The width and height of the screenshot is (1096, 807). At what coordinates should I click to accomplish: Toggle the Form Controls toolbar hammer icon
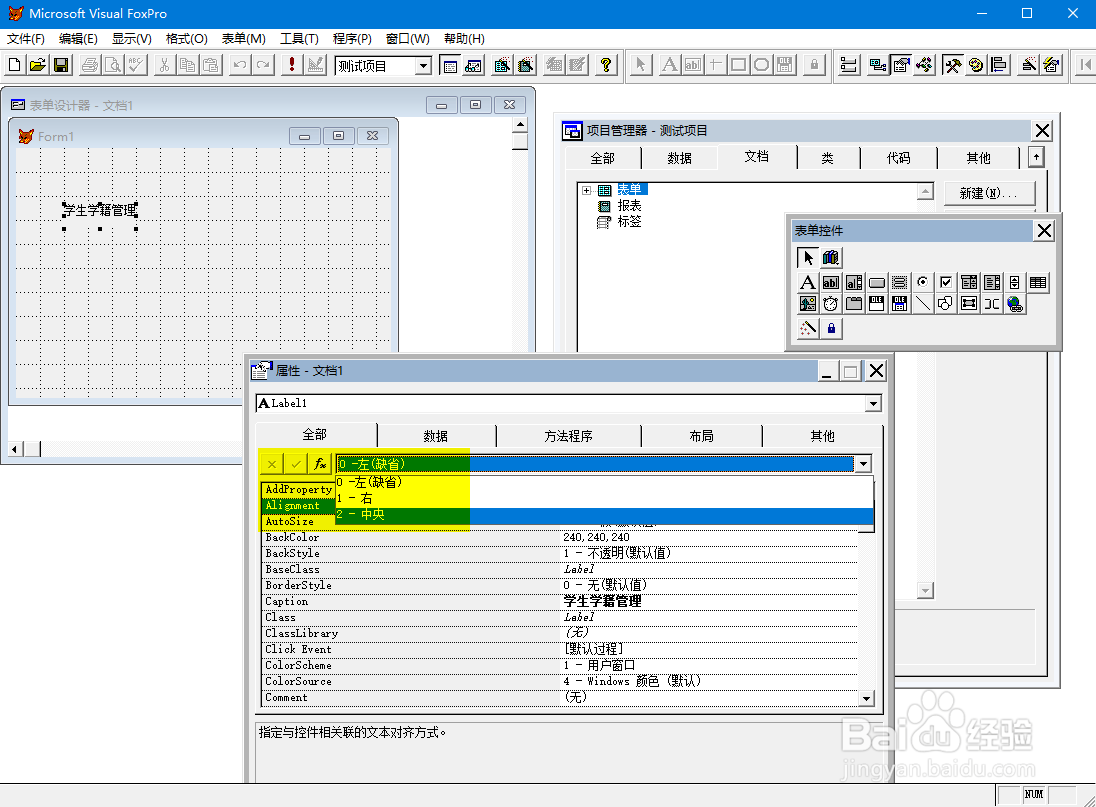pyautogui.click(x=953, y=65)
